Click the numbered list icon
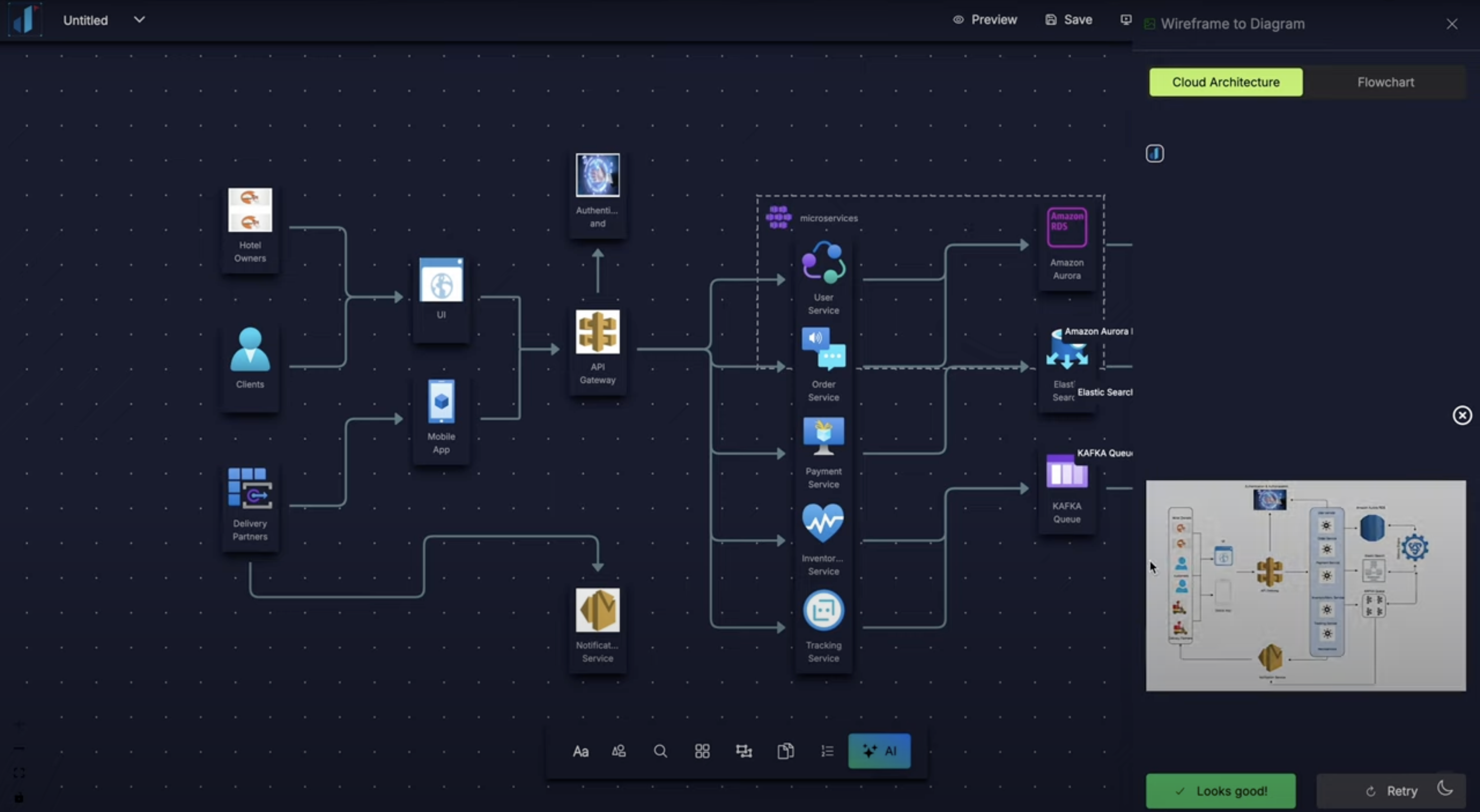The image size is (1480, 812). 828,751
